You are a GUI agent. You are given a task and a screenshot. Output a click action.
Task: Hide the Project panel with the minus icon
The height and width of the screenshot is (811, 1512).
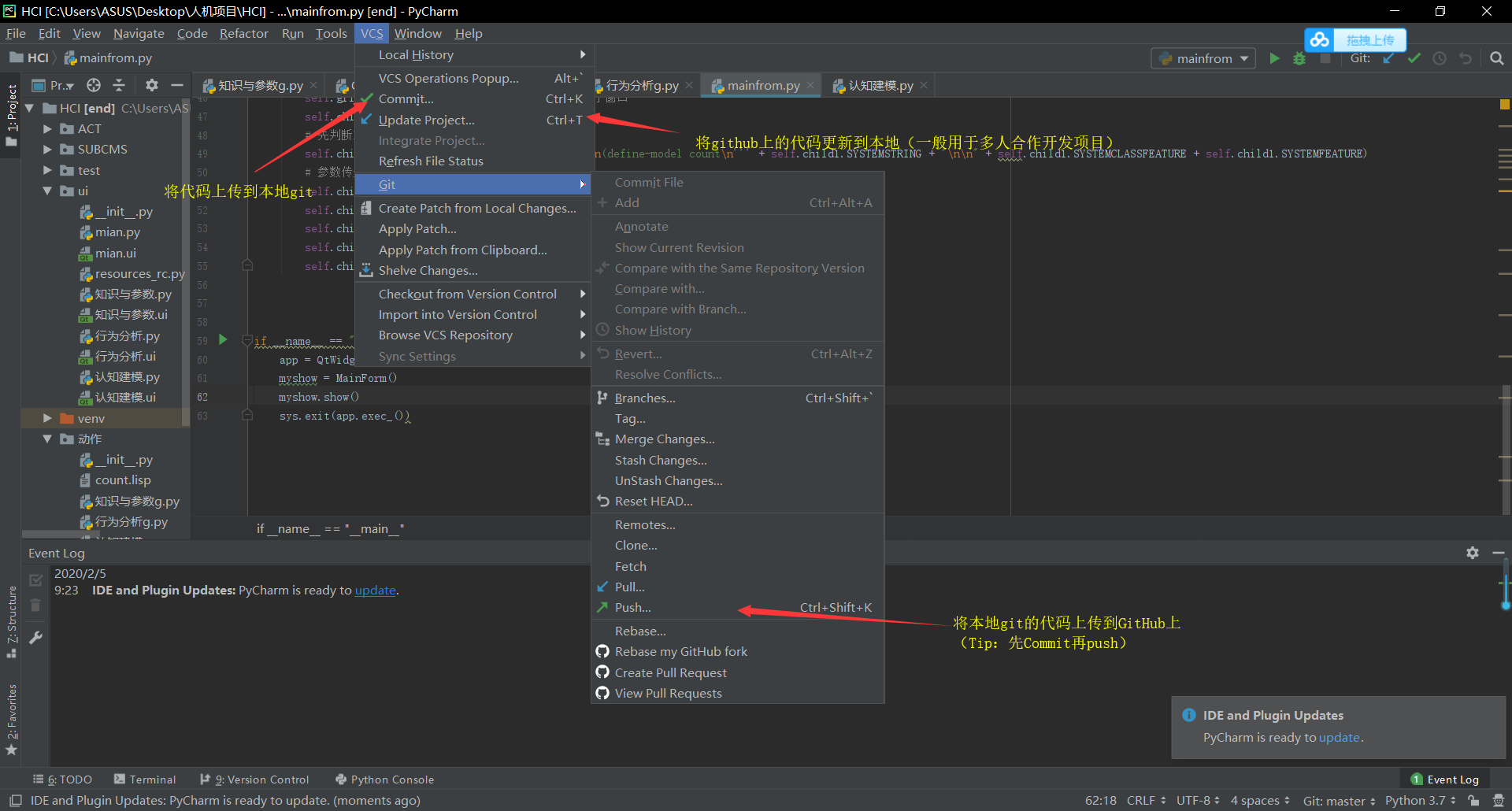click(x=177, y=85)
